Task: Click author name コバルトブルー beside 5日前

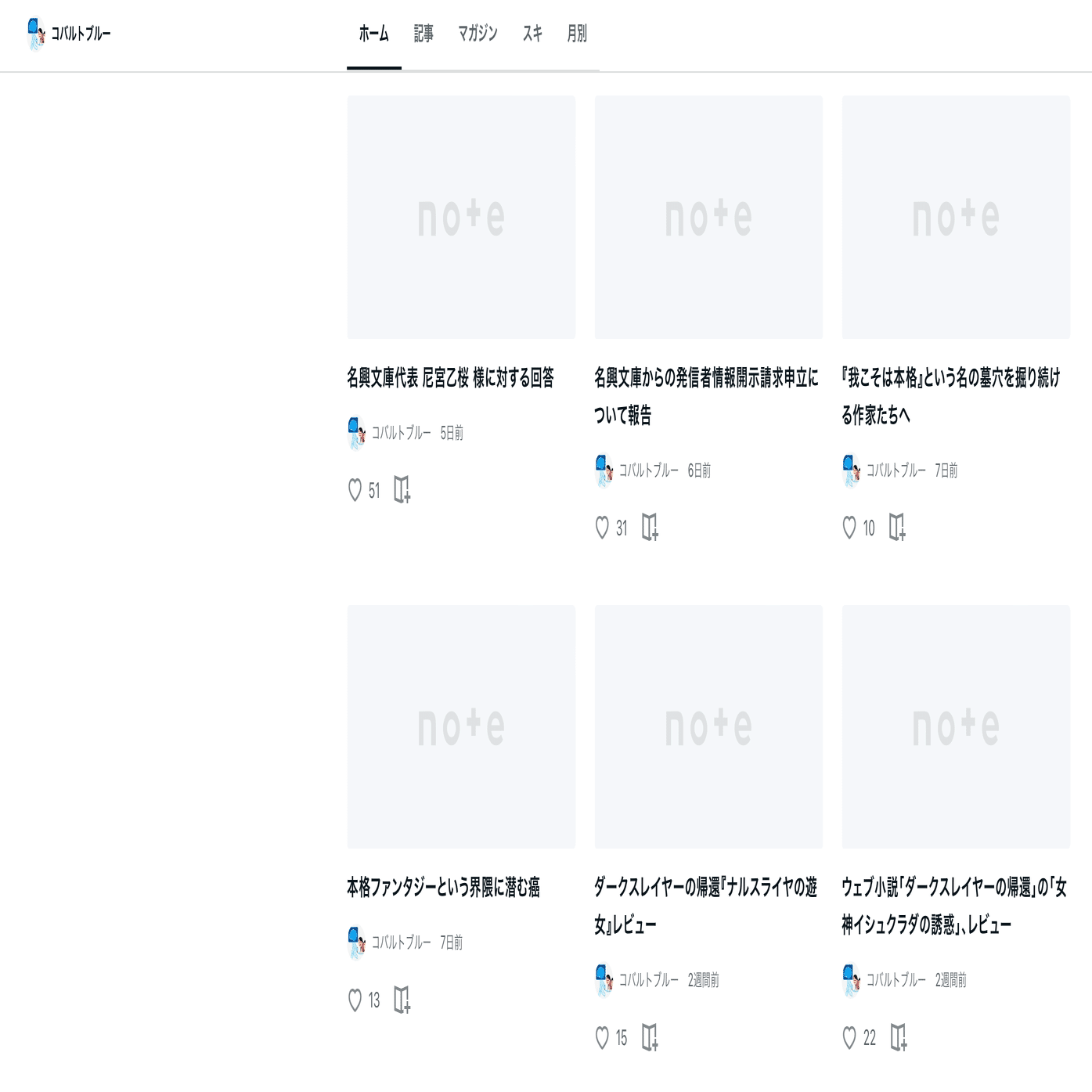Action: point(401,433)
